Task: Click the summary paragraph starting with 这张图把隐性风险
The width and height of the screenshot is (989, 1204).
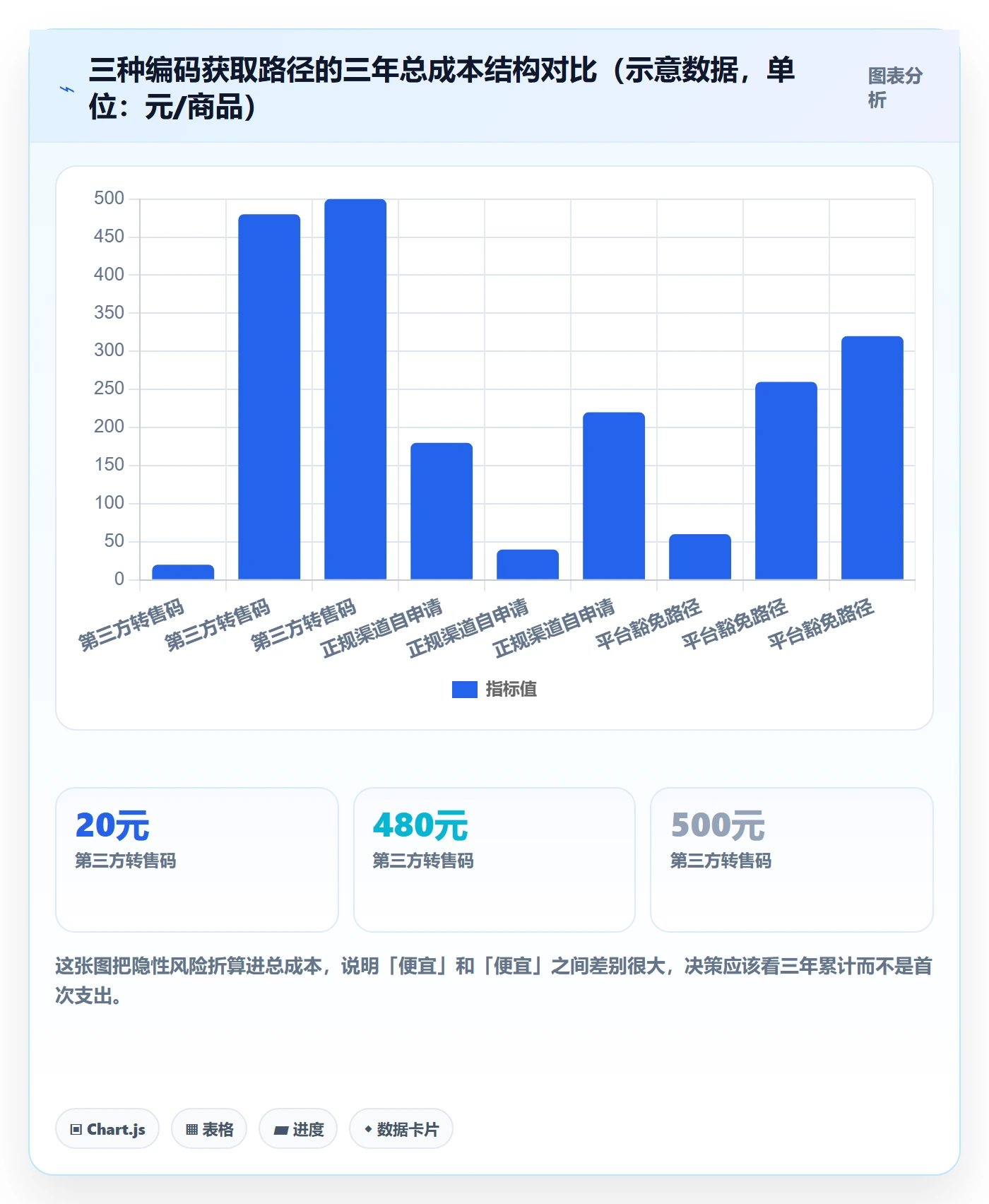Action: [x=494, y=981]
